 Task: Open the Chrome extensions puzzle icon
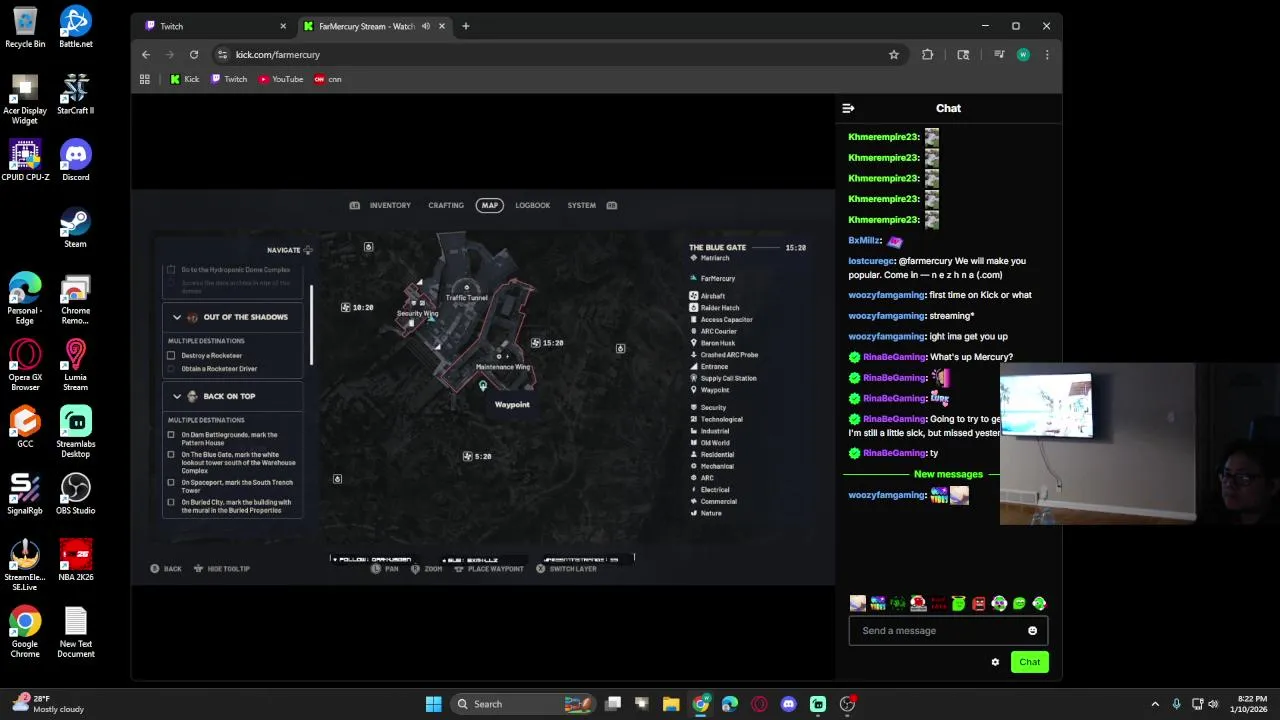[x=928, y=55]
